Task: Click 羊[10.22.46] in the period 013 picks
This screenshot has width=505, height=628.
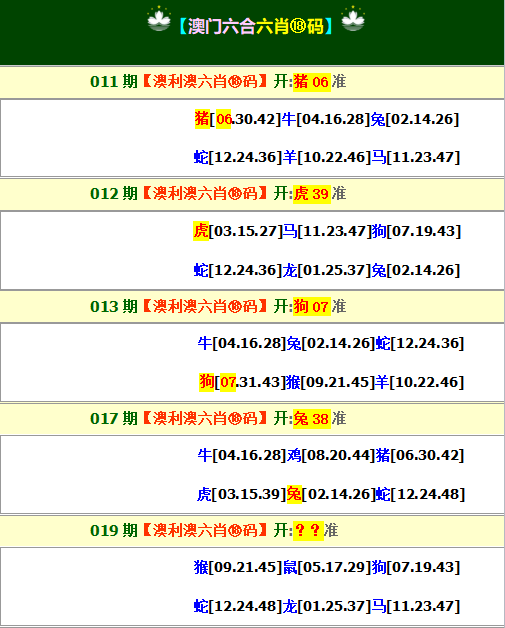Action: tap(419, 382)
